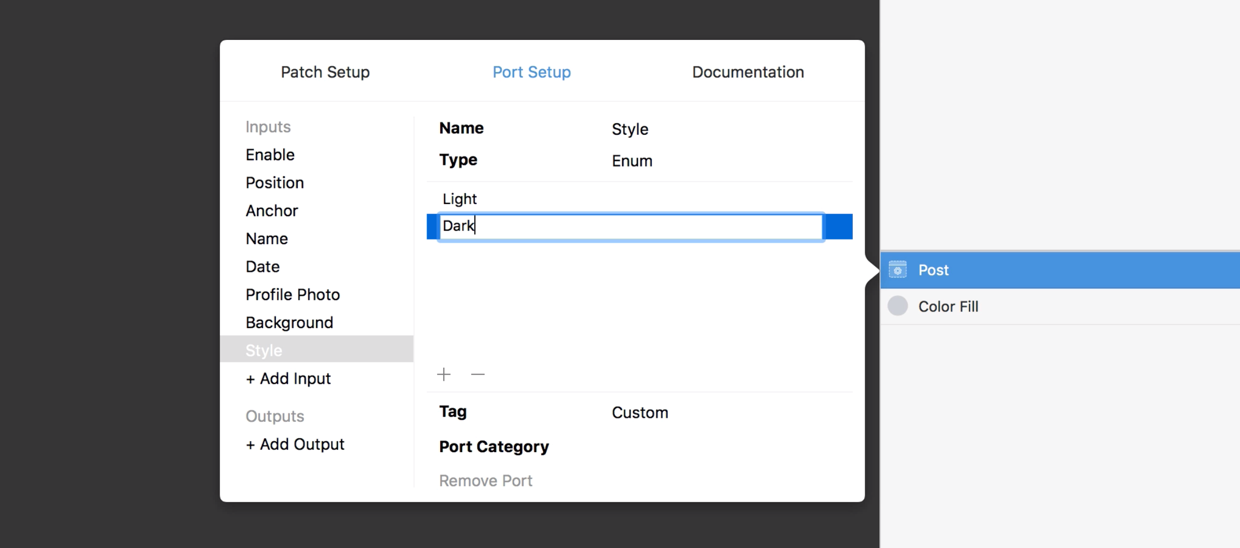1240x548 pixels.
Task: Click the Port Category label
Action: pos(494,447)
